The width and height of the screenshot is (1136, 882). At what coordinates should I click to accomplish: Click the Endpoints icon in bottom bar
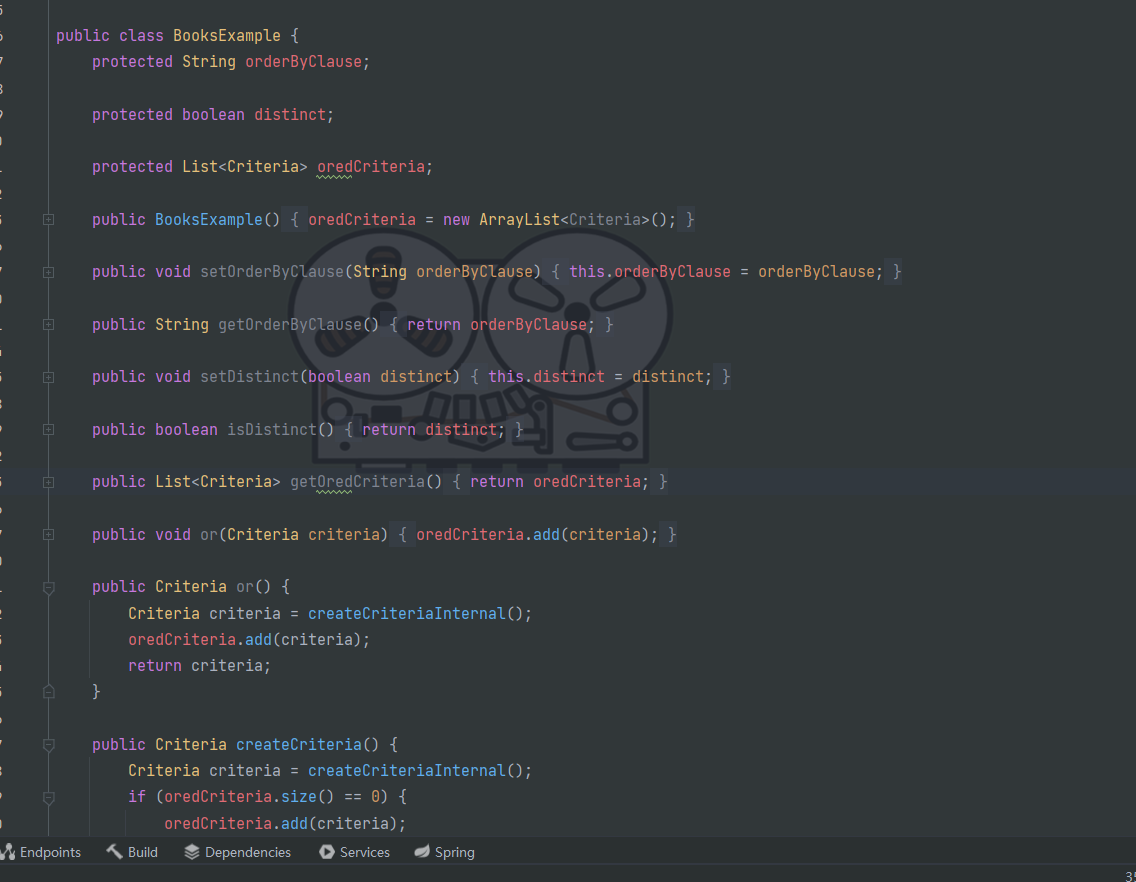coord(7,852)
